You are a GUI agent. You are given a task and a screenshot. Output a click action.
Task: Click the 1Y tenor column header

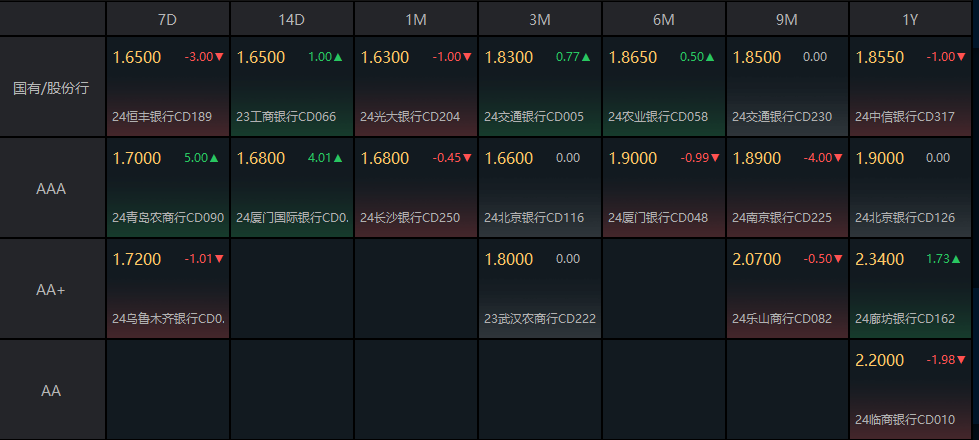[912, 19]
